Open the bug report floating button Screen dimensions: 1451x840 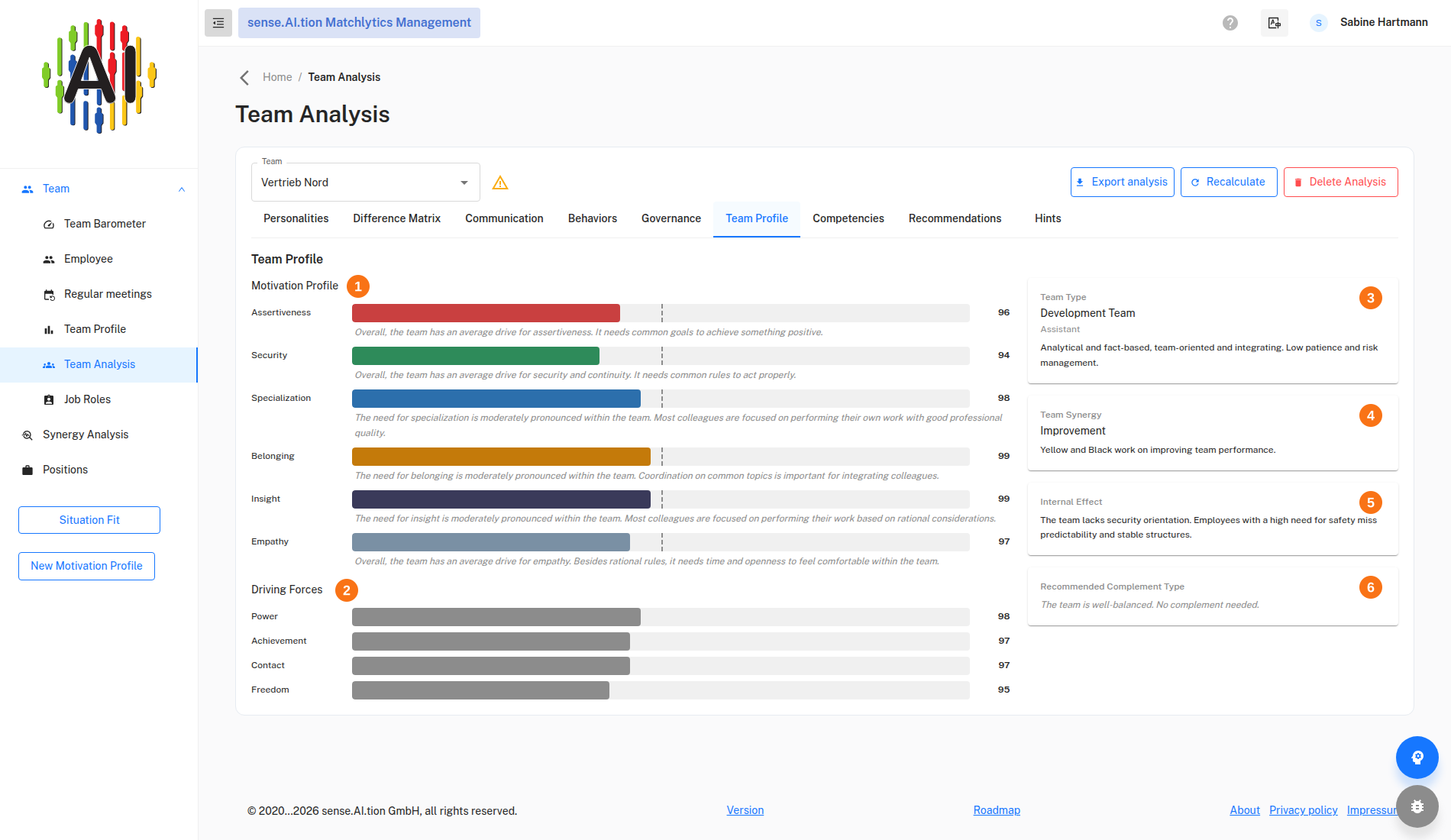[1417, 806]
